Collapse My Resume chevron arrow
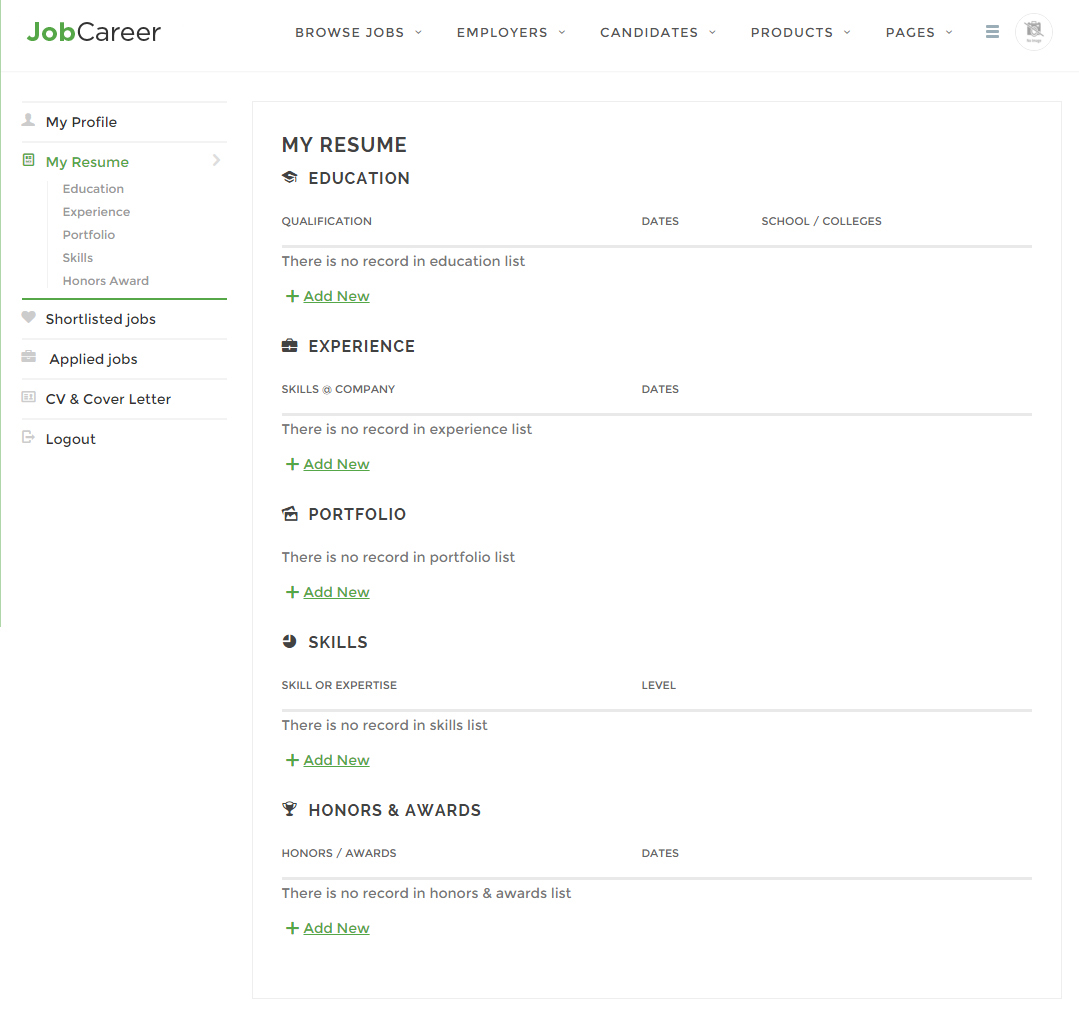This screenshot has height=1020, width=1079. coord(216,161)
